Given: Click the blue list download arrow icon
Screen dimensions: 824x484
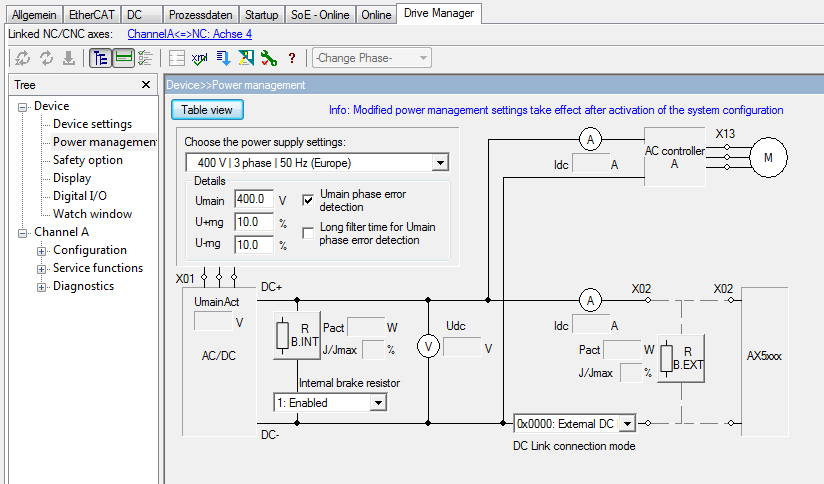Looking at the screenshot, I should 223,58.
